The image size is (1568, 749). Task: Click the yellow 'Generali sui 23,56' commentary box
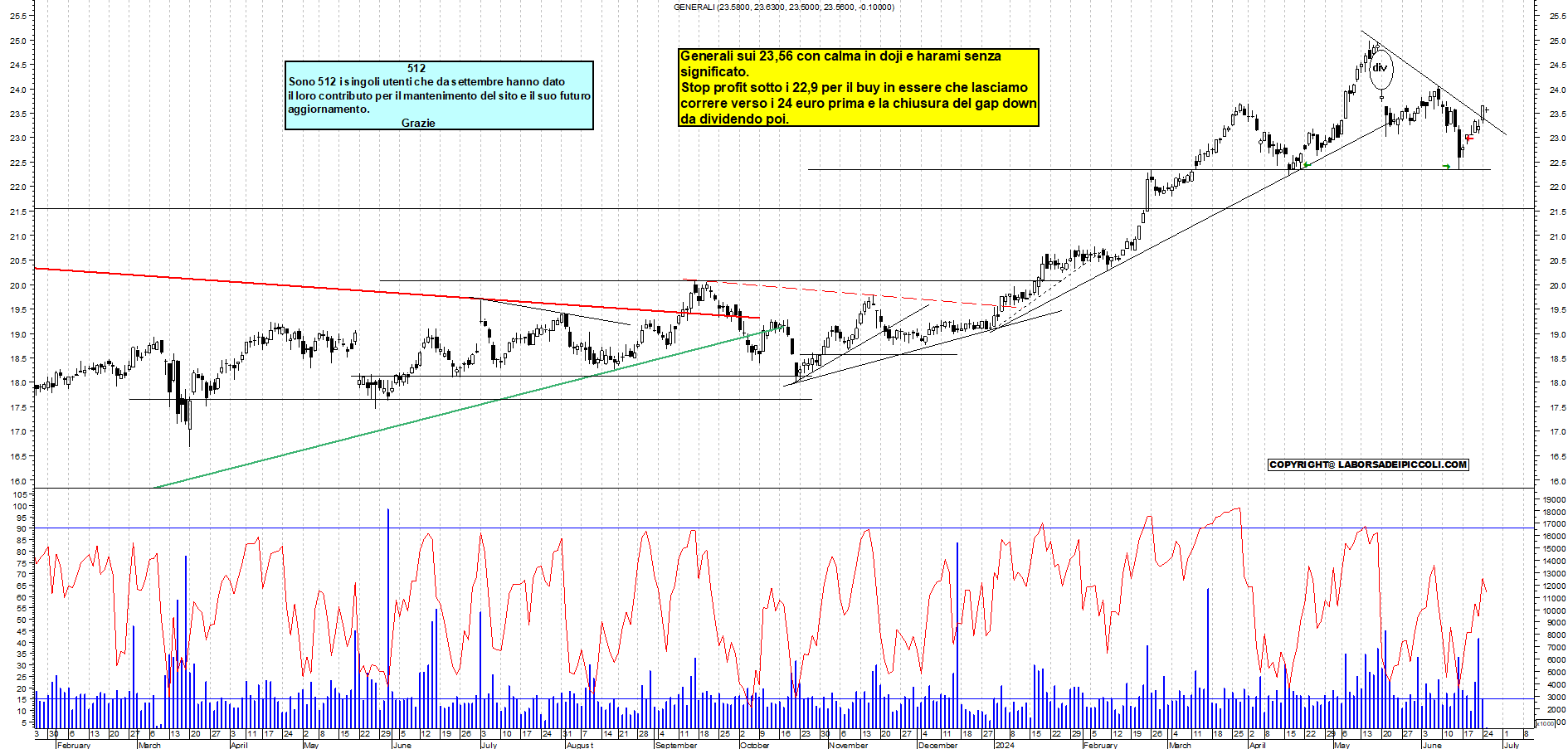858,87
